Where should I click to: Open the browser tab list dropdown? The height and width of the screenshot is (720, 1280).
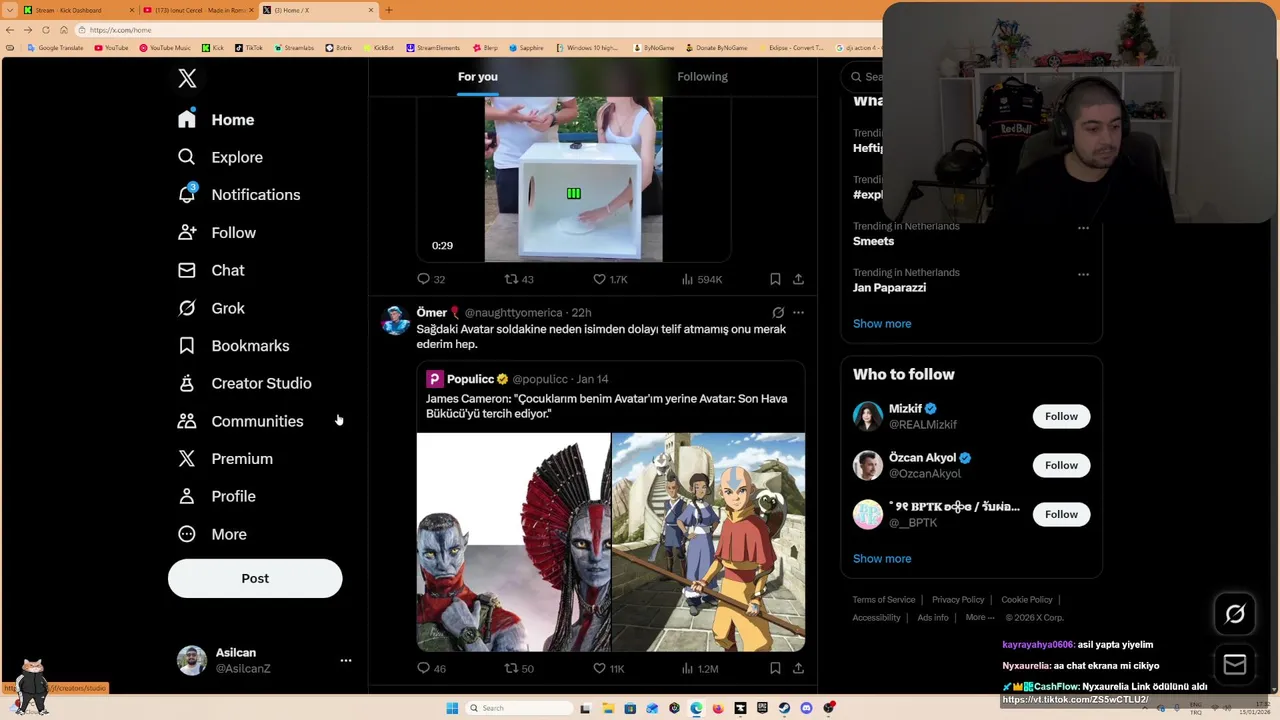pos(10,10)
